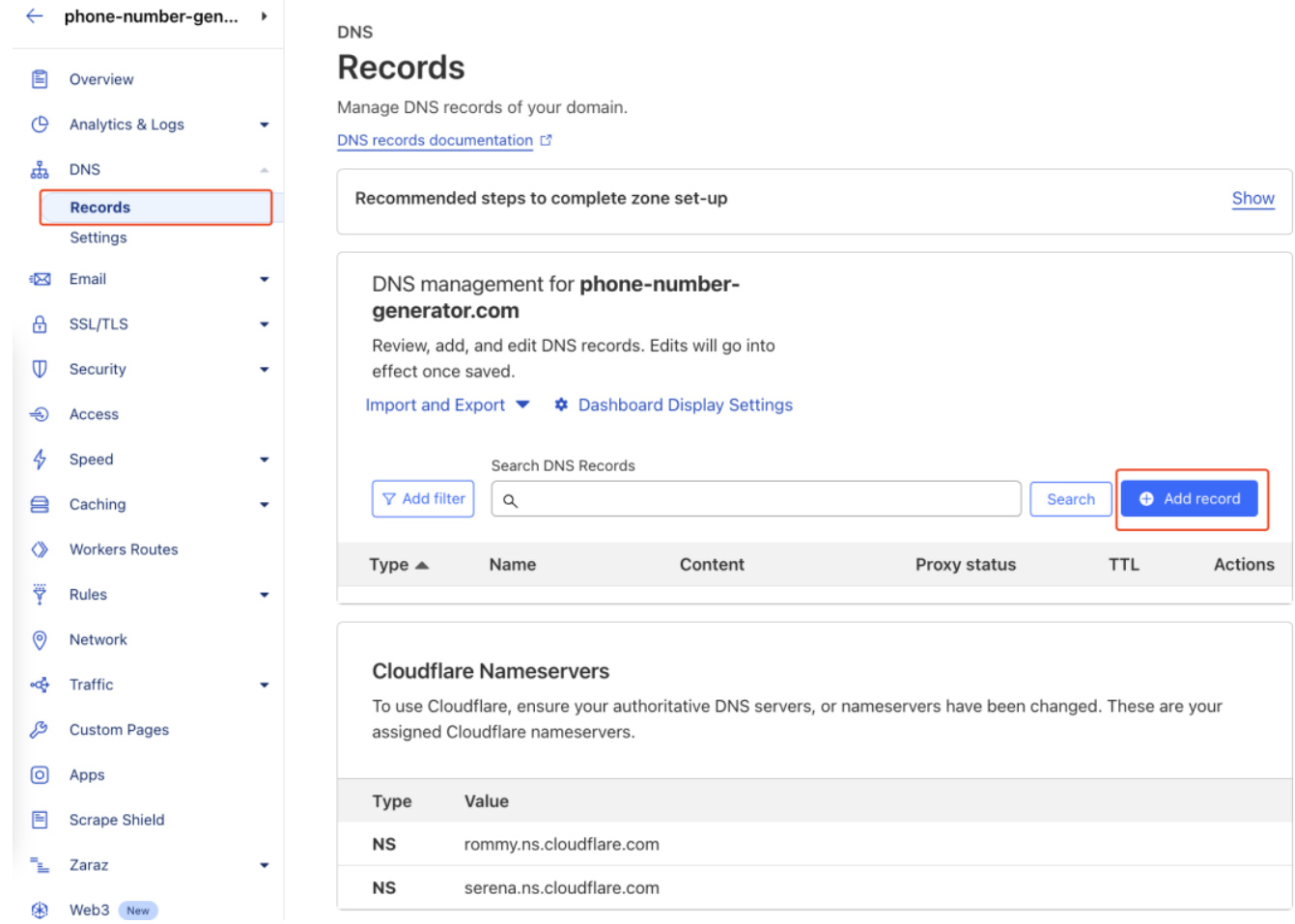The height and width of the screenshot is (924, 1295).
Task: Open the Import and Export dropdown
Action: [x=447, y=405]
